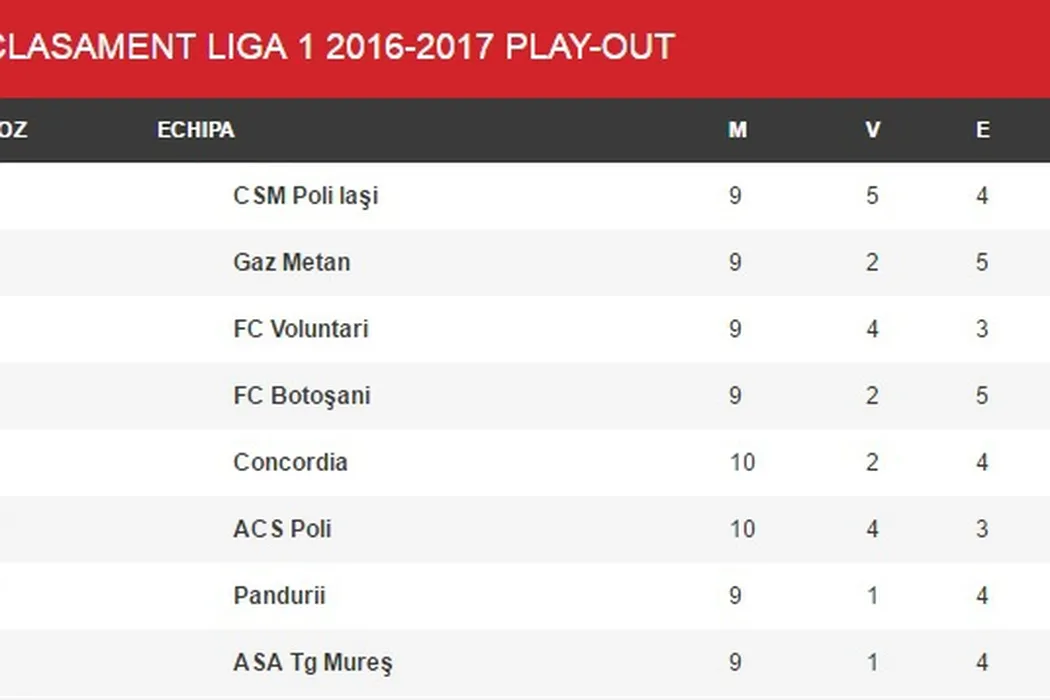Sort by the M matches column header
The height and width of the screenshot is (700, 1050).
pos(737,130)
